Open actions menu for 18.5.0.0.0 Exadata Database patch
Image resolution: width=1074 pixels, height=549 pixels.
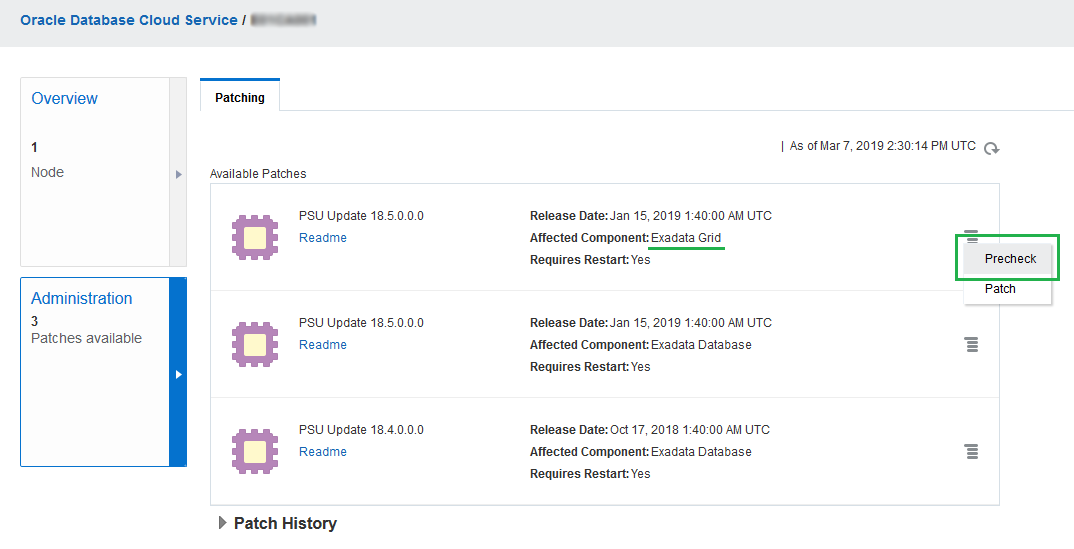click(x=971, y=344)
